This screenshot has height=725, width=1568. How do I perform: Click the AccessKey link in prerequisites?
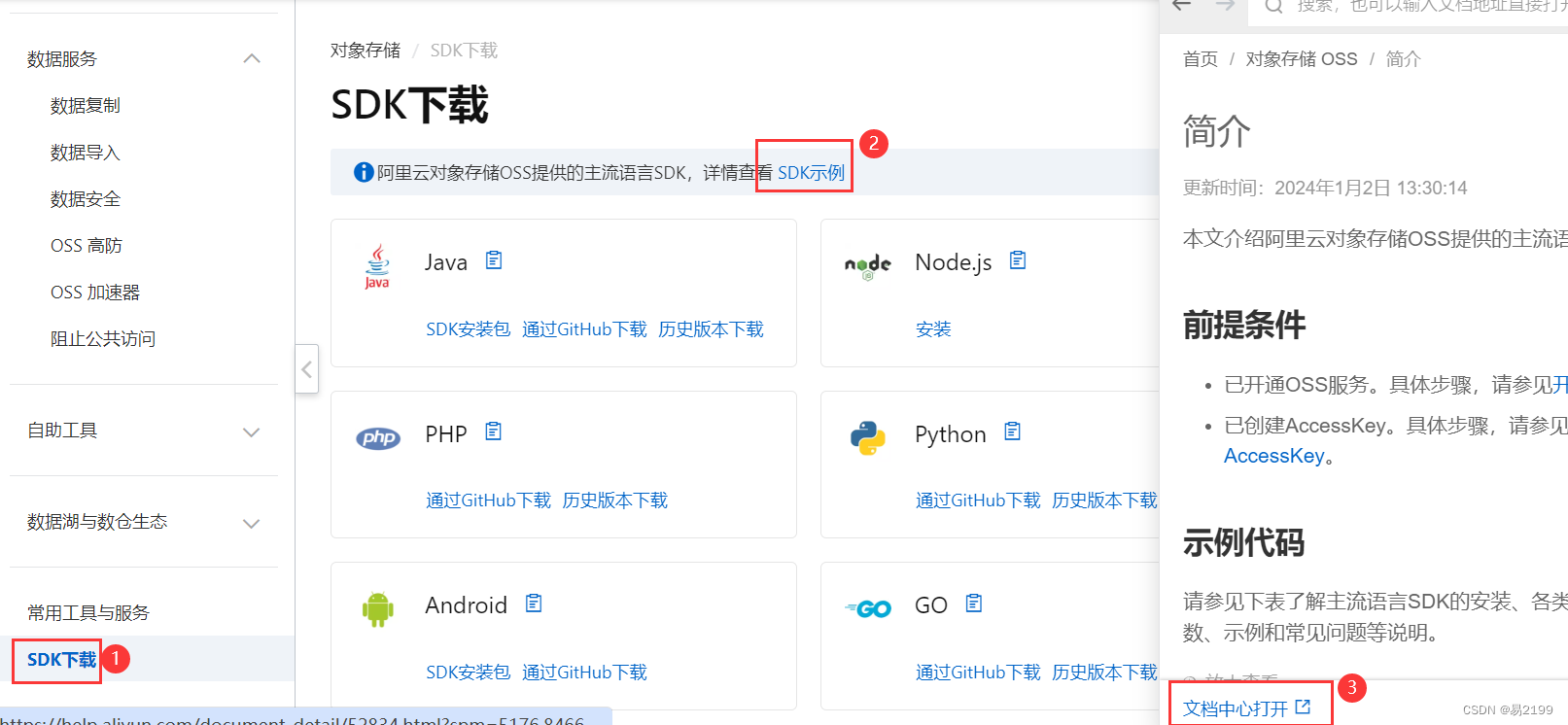(1273, 456)
